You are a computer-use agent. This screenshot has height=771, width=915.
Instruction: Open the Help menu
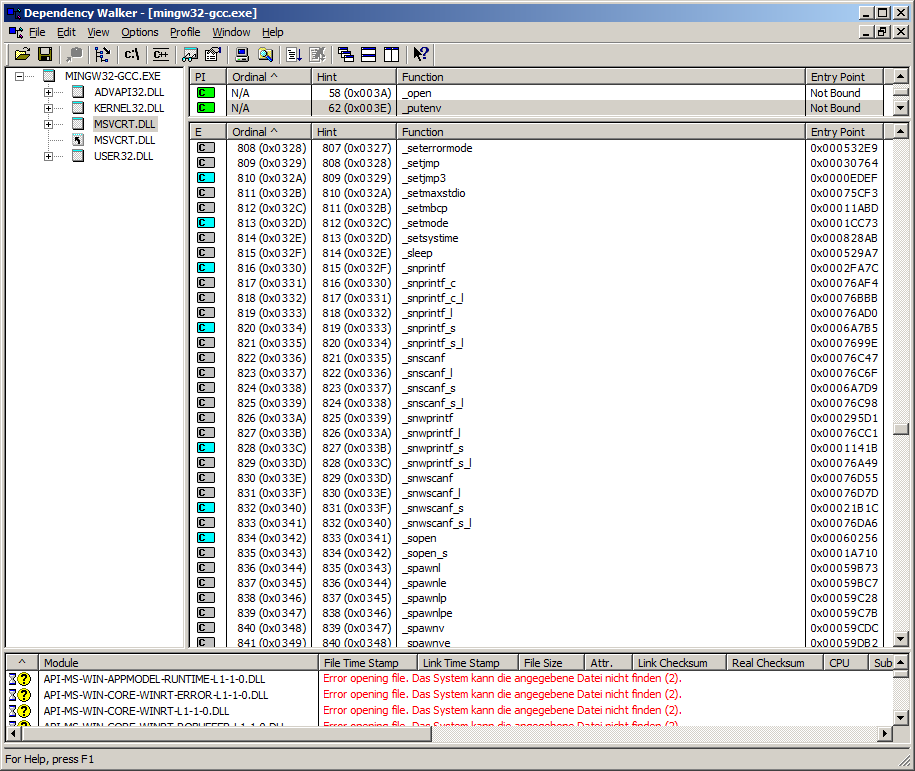click(273, 32)
